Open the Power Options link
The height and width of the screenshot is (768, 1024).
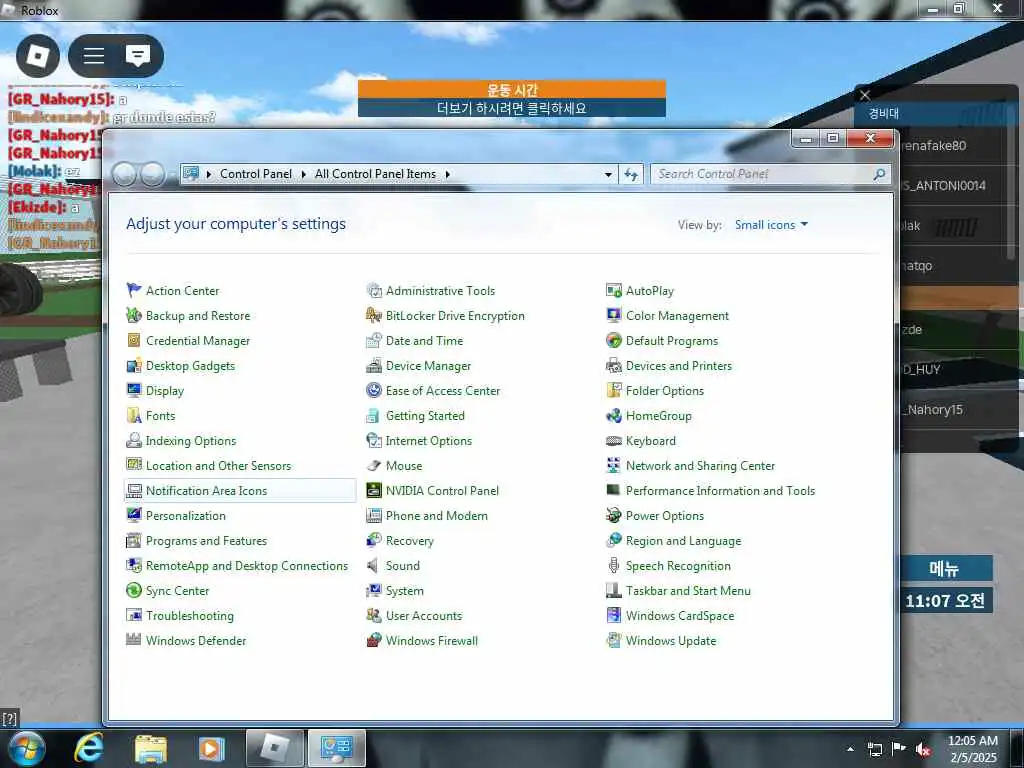coord(665,516)
